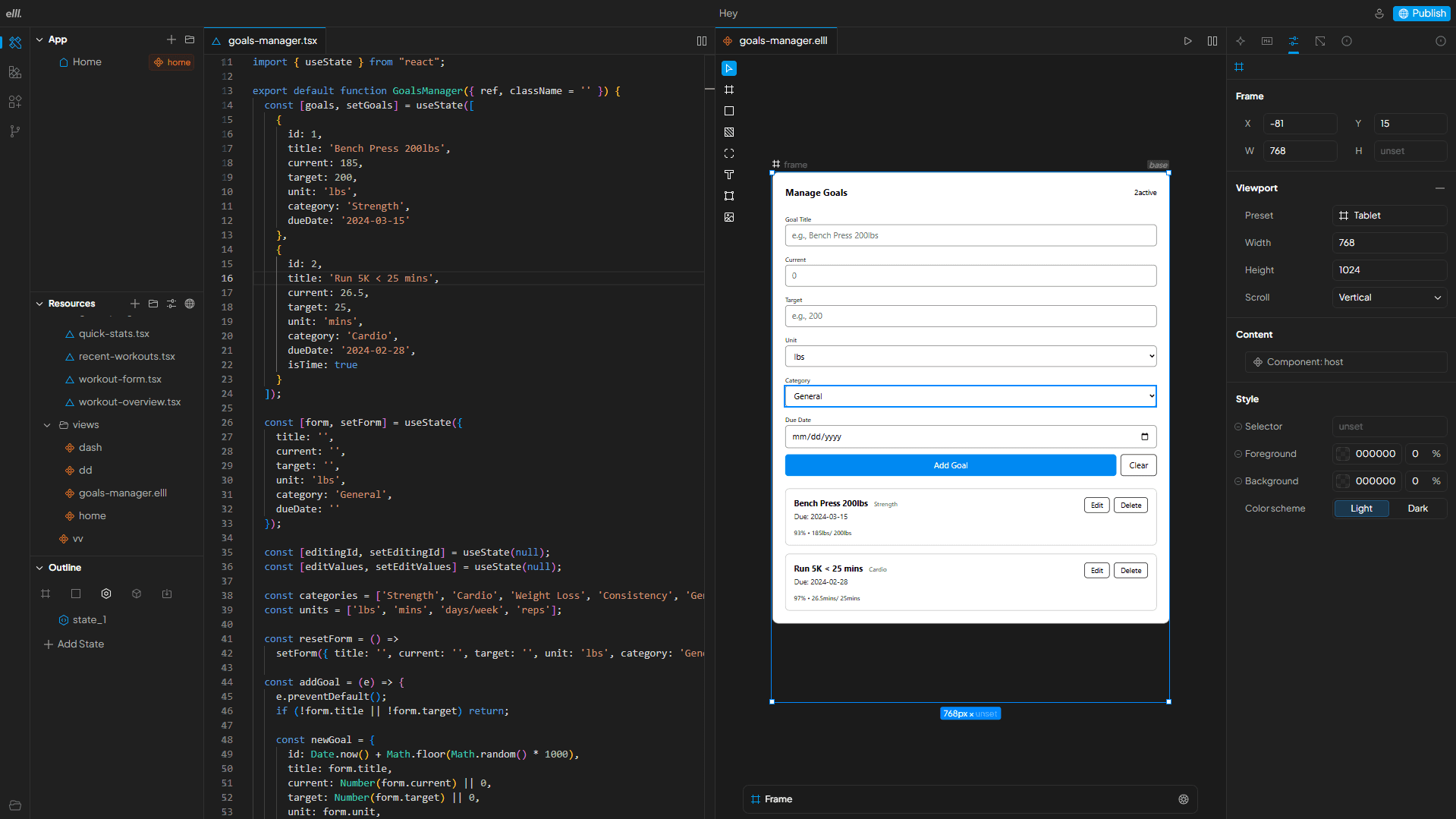
Task: Add a new resource with plus icon
Action: [x=135, y=304]
